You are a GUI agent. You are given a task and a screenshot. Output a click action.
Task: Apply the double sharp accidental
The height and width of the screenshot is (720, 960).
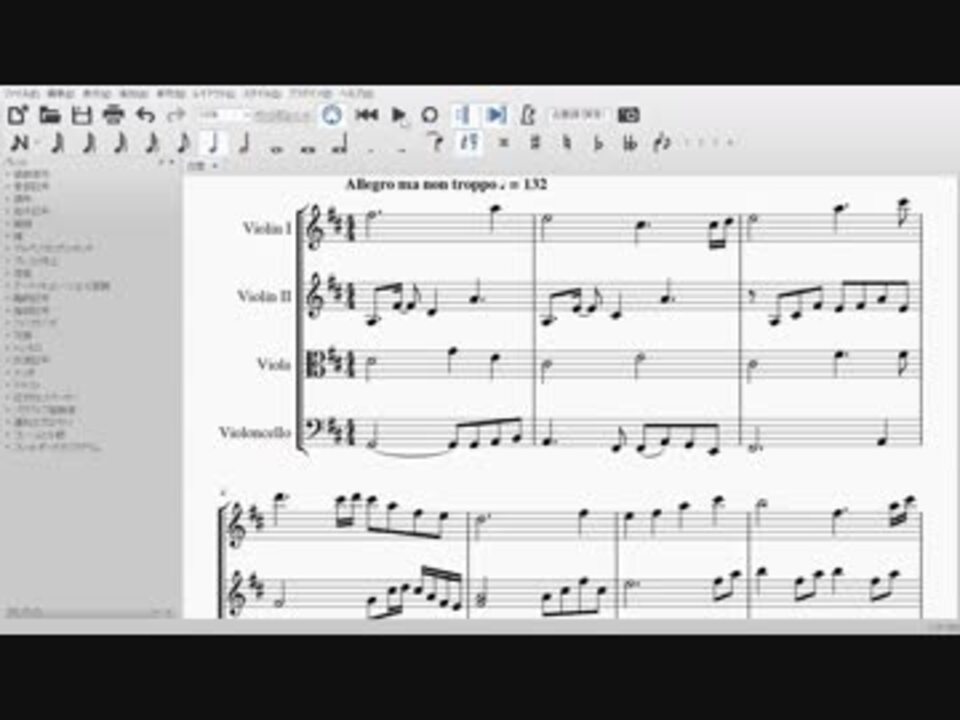click(x=503, y=143)
